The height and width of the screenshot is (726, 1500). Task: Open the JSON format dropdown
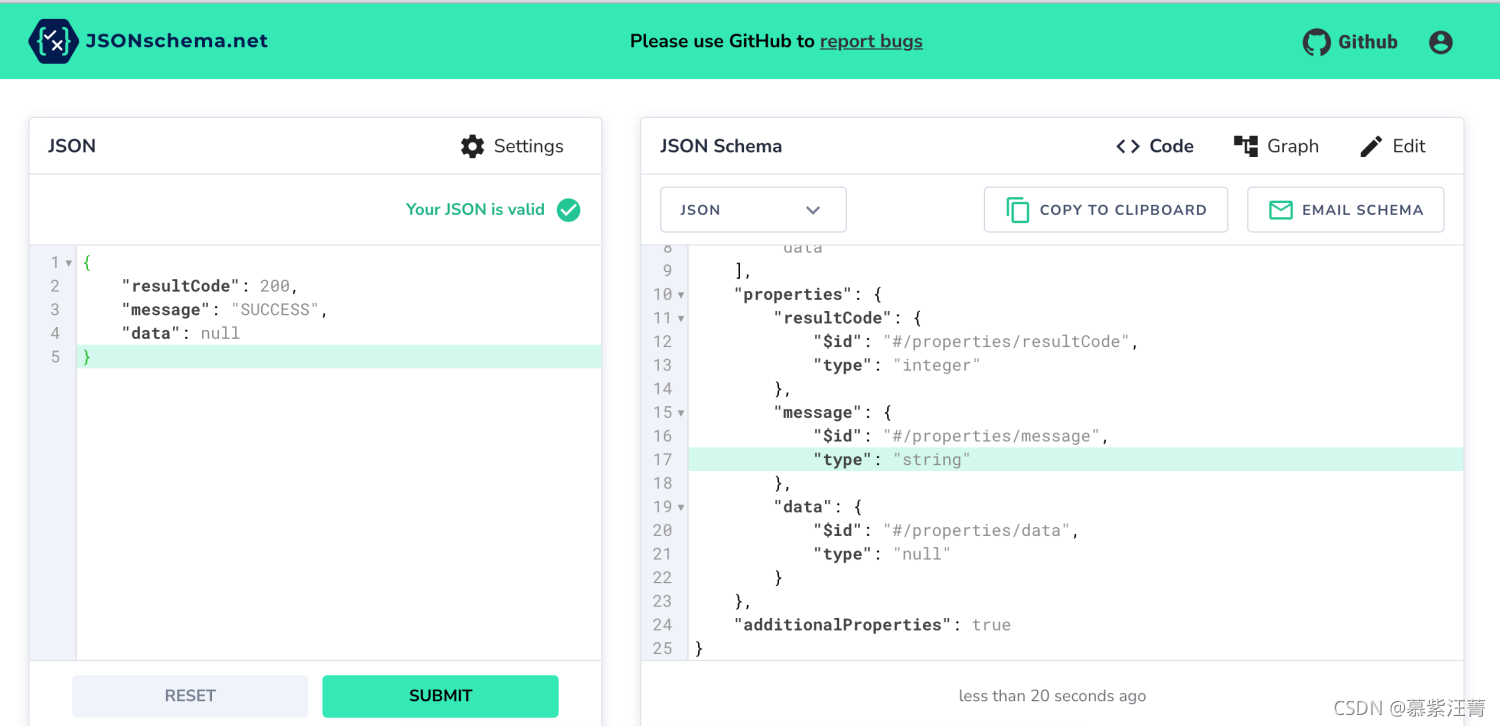(753, 210)
